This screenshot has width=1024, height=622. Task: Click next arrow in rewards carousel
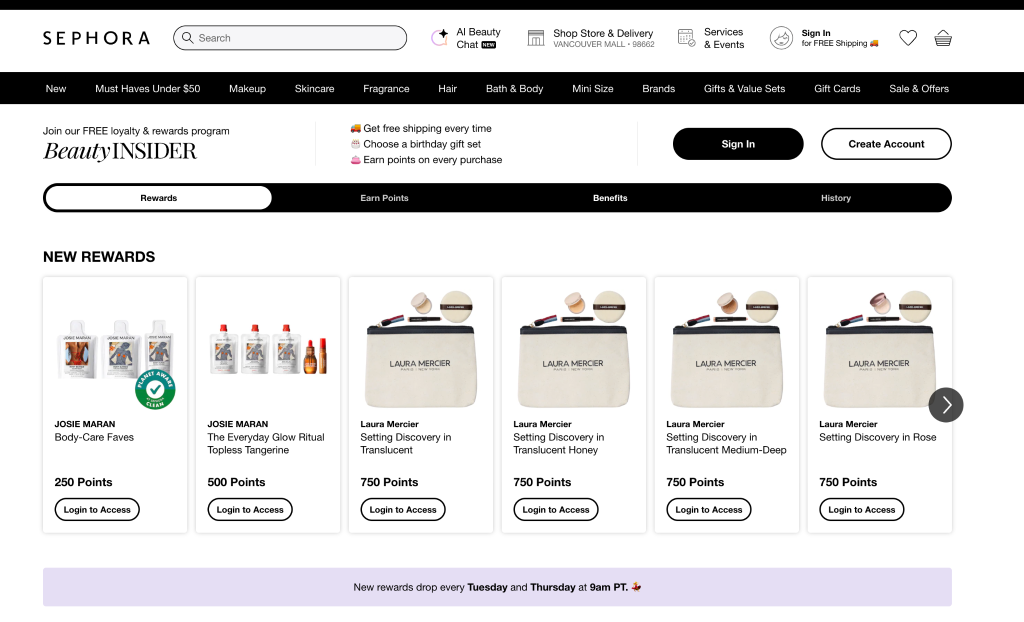coord(946,405)
